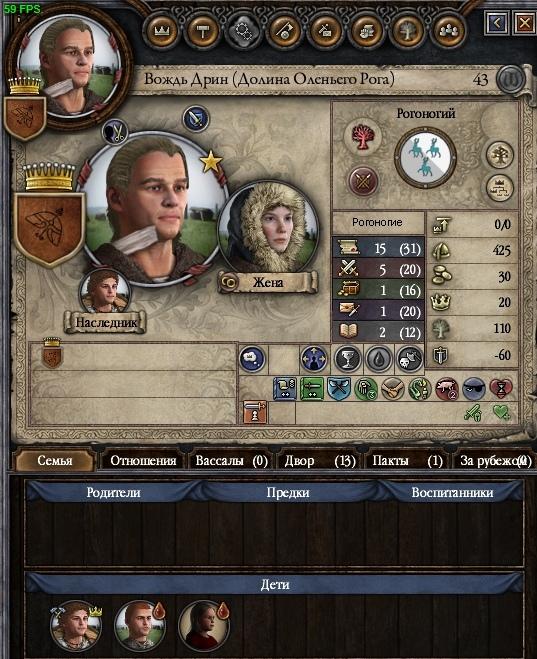The image size is (537, 659).
Task: Expand the Родители section header
Action: point(113,492)
